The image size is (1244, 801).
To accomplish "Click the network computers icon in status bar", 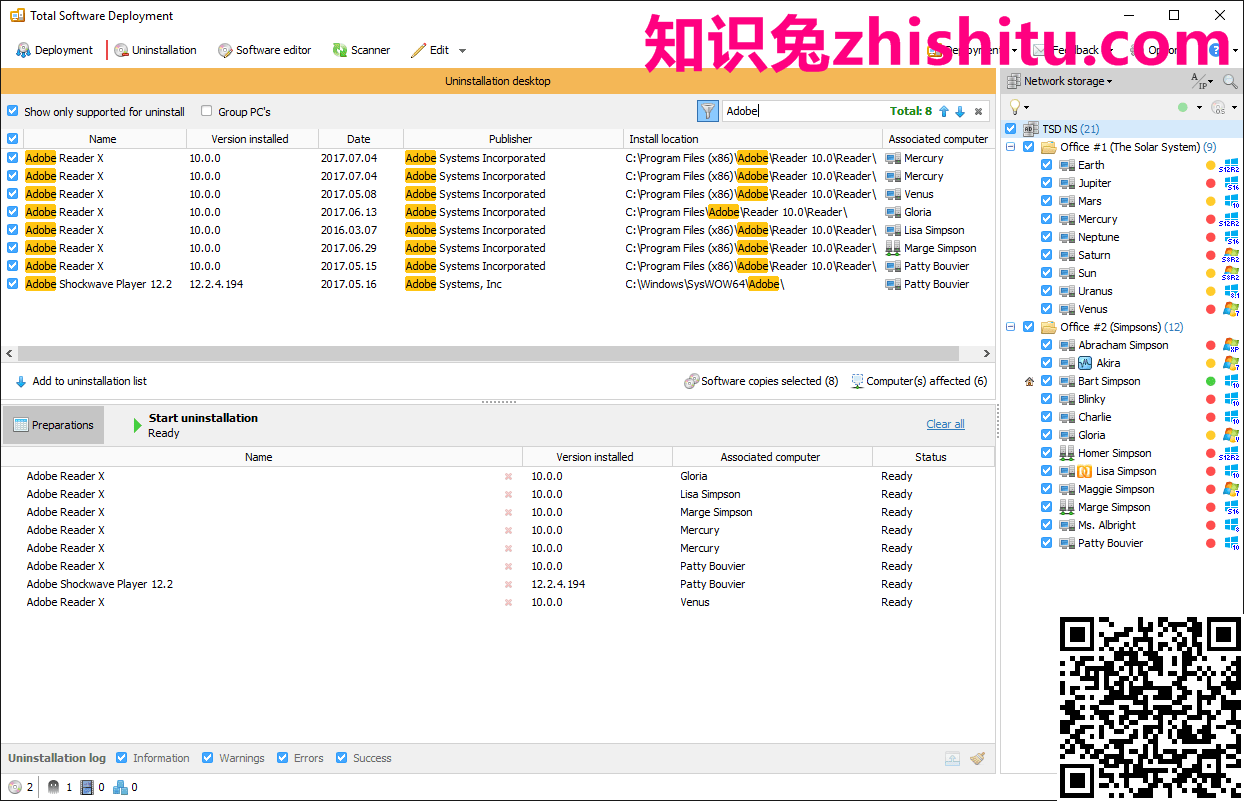I will [120, 787].
